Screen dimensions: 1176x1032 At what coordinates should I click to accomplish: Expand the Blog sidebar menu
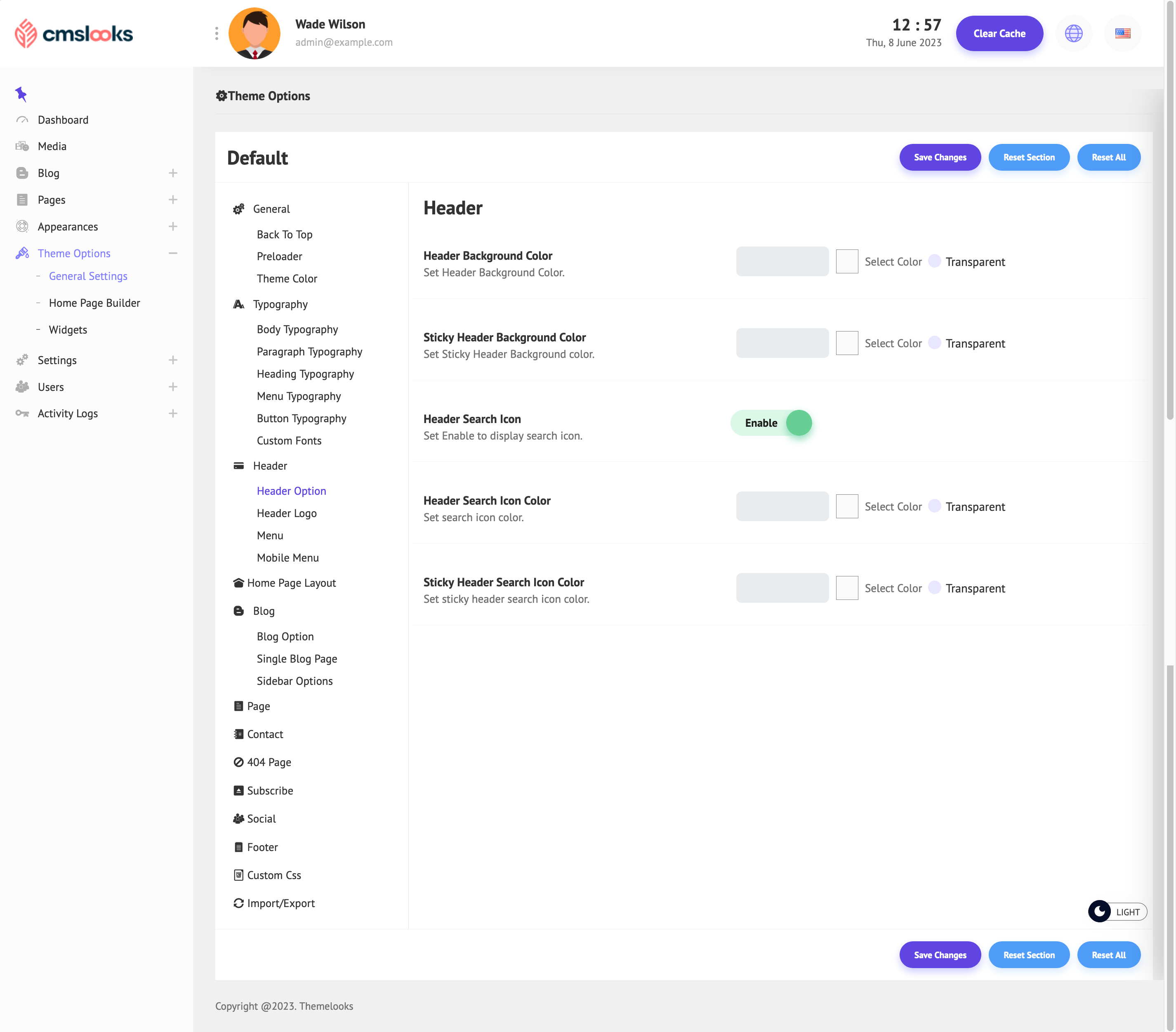(172, 173)
